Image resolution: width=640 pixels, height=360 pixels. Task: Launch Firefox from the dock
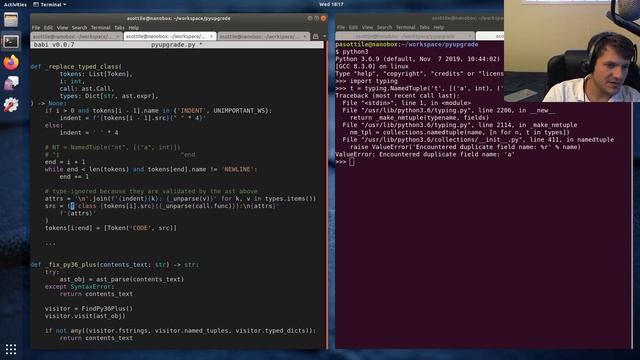point(11,62)
